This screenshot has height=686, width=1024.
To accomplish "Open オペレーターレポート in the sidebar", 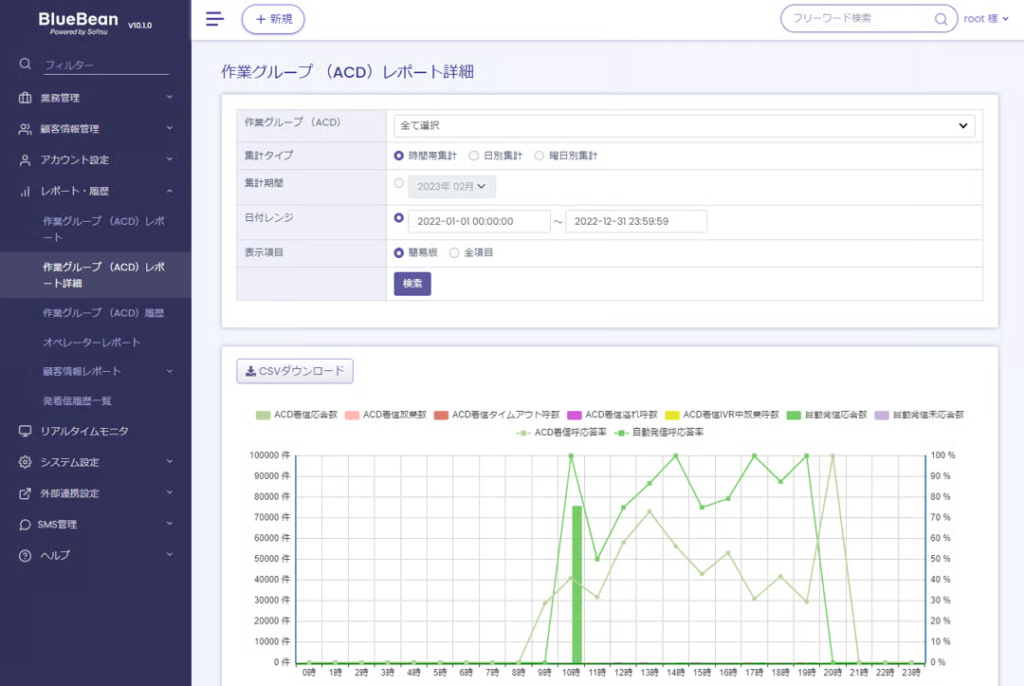I will point(91,342).
